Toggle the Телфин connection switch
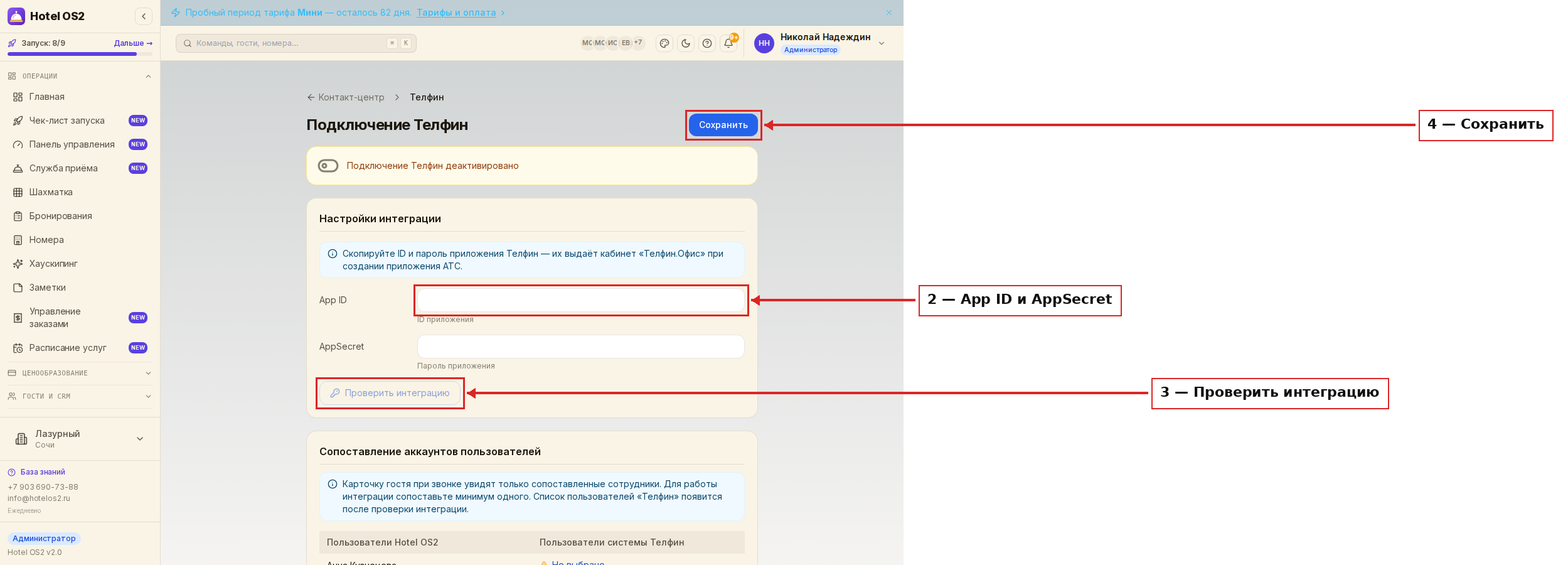Viewport: 1568px width, 565px height. pyautogui.click(x=328, y=166)
